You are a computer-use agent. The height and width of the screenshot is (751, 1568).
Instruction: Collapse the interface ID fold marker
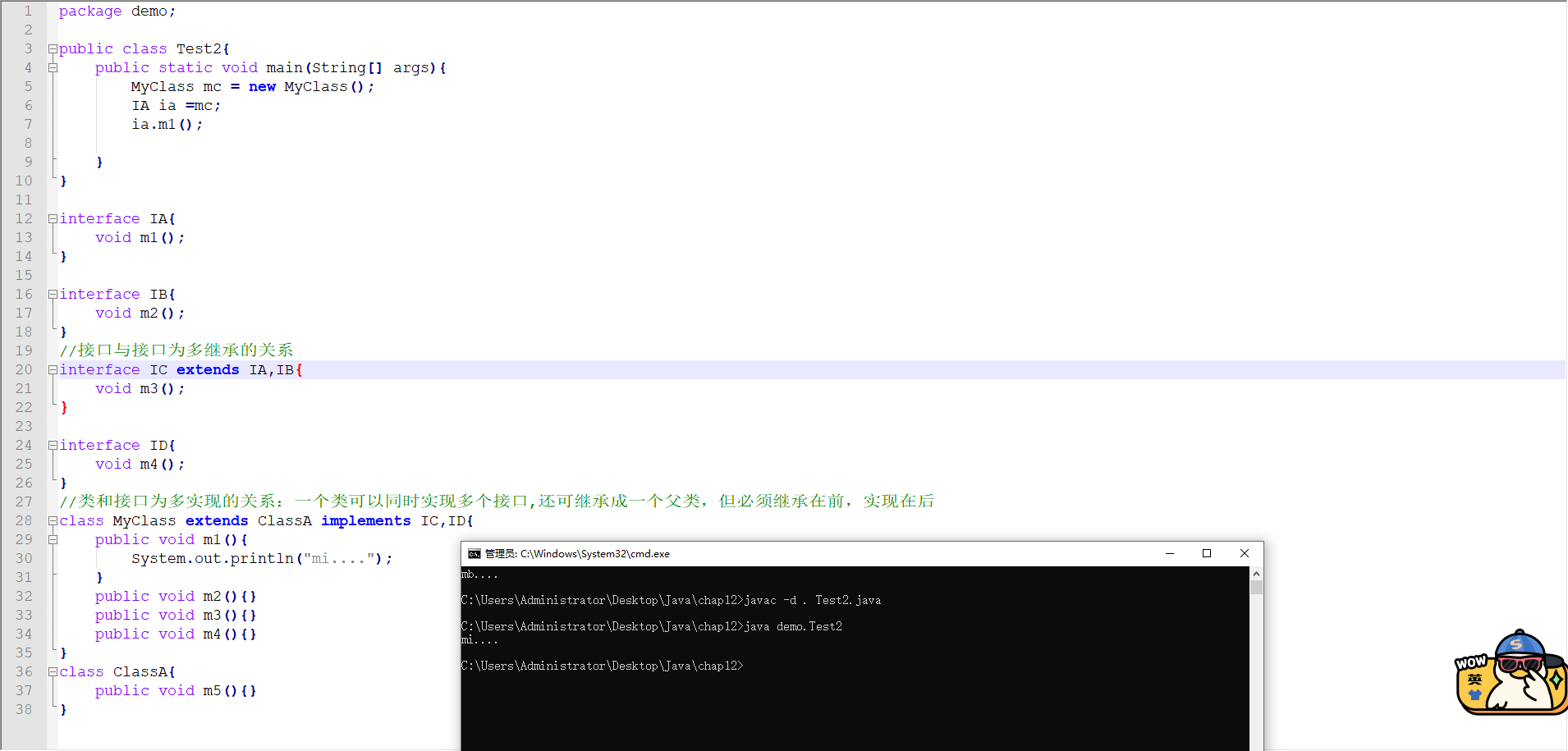pyautogui.click(x=53, y=446)
